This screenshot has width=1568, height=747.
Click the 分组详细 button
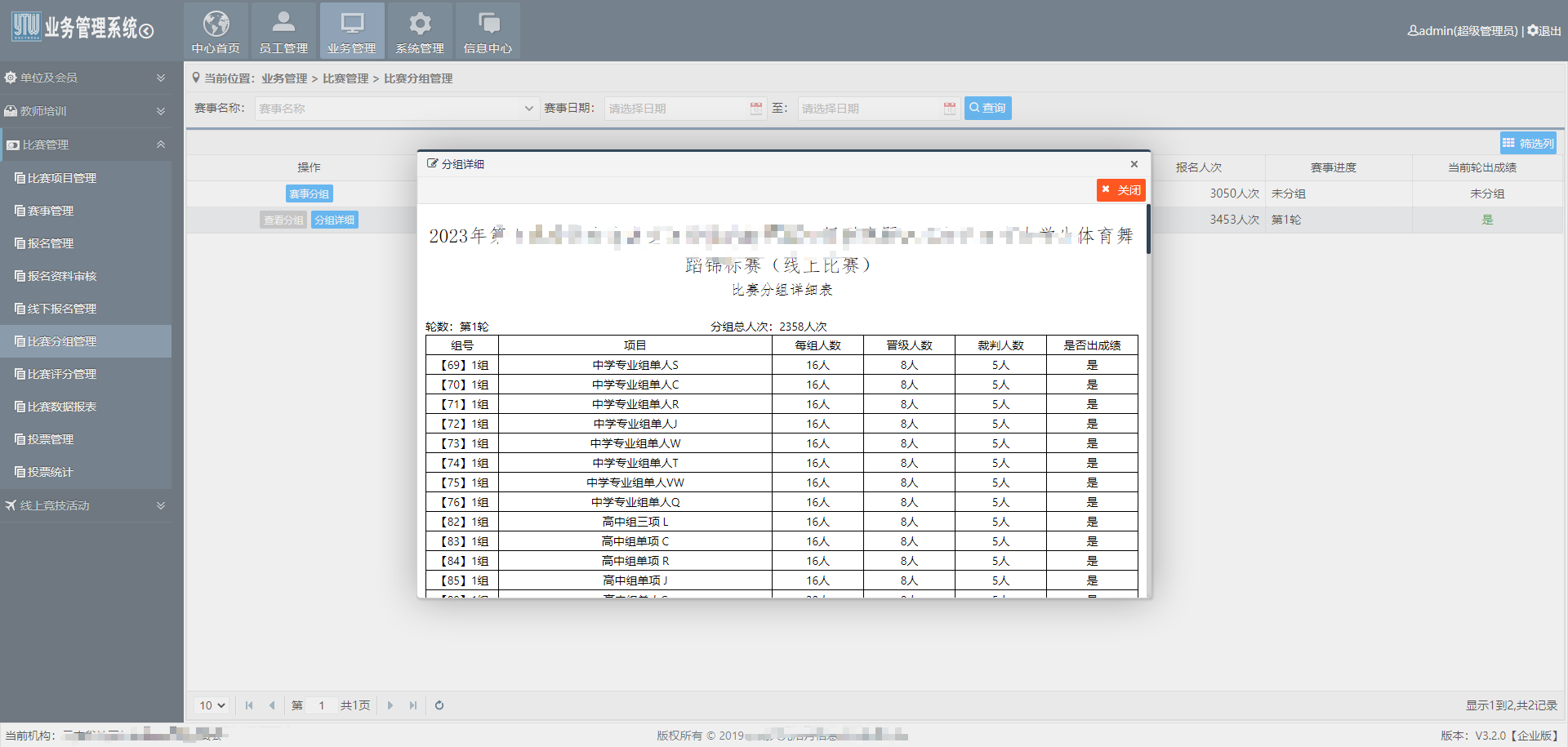[334, 220]
